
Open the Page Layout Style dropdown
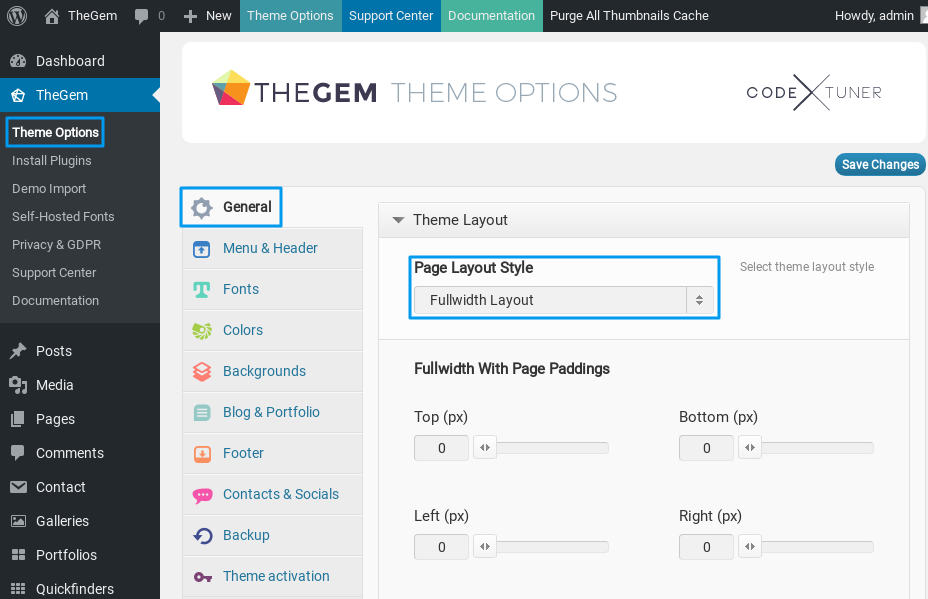[x=564, y=300]
